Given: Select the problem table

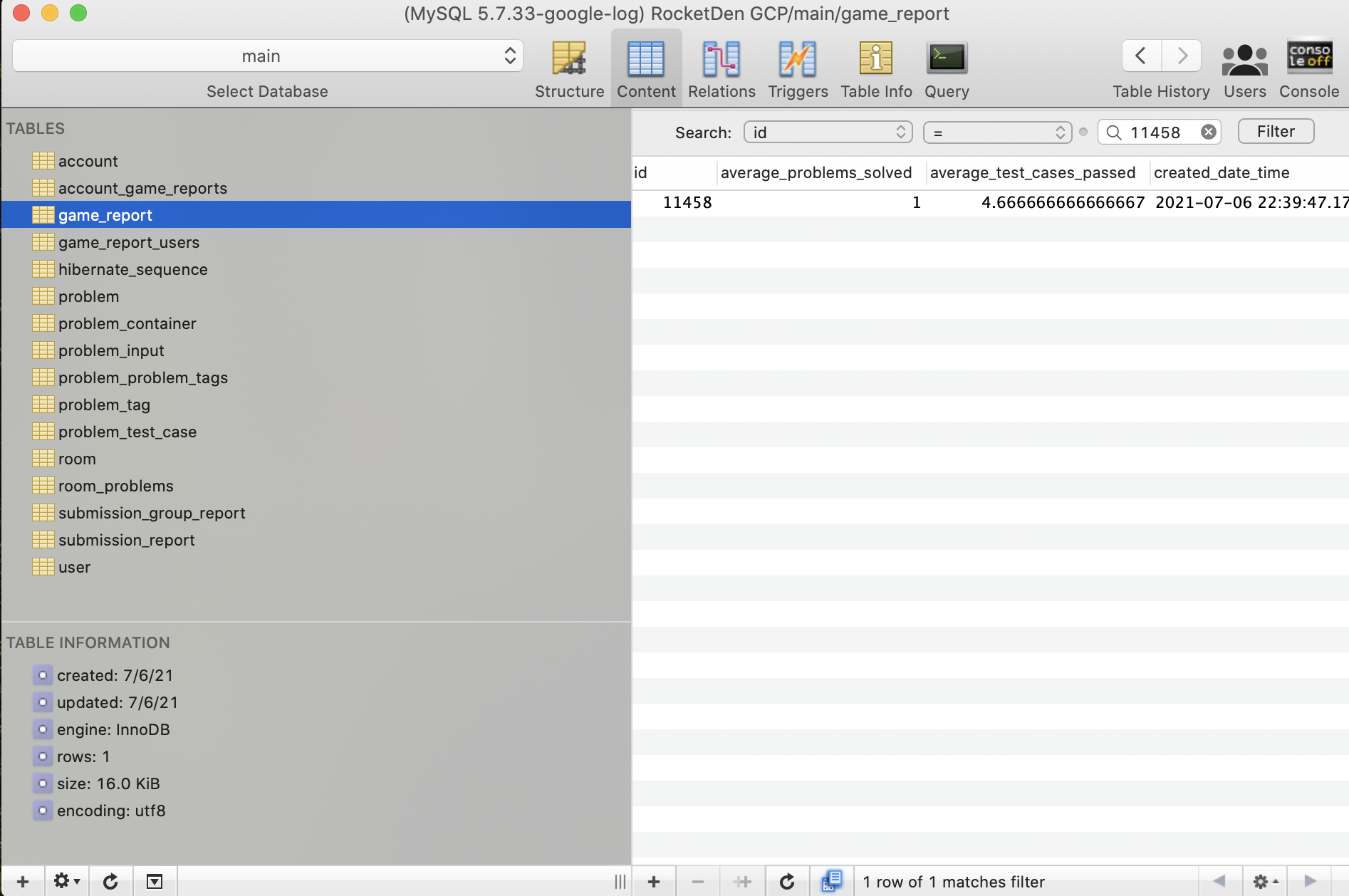Looking at the screenshot, I should point(316,296).
